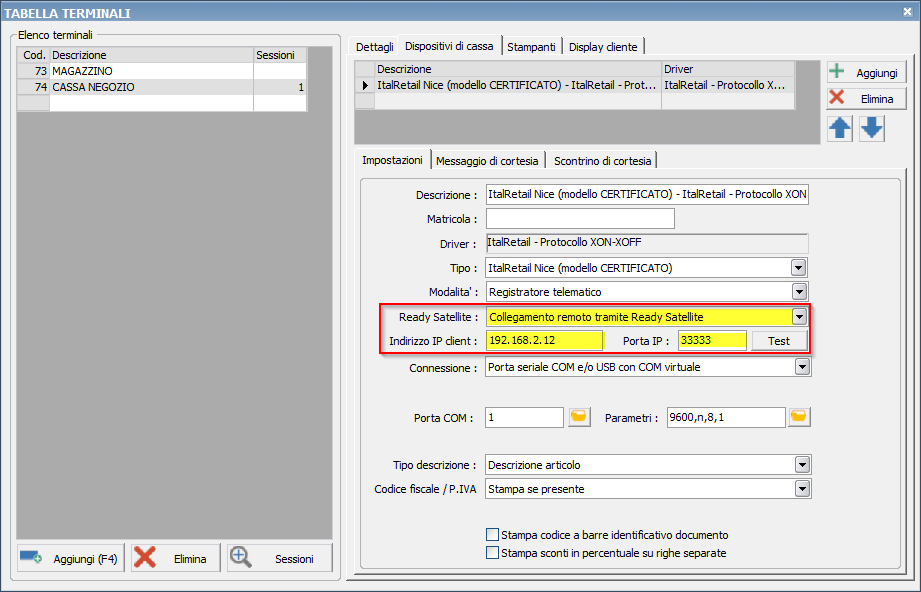The image size is (921, 592).
Task: Click the blue up arrow to move device up
Action: [840, 128]
